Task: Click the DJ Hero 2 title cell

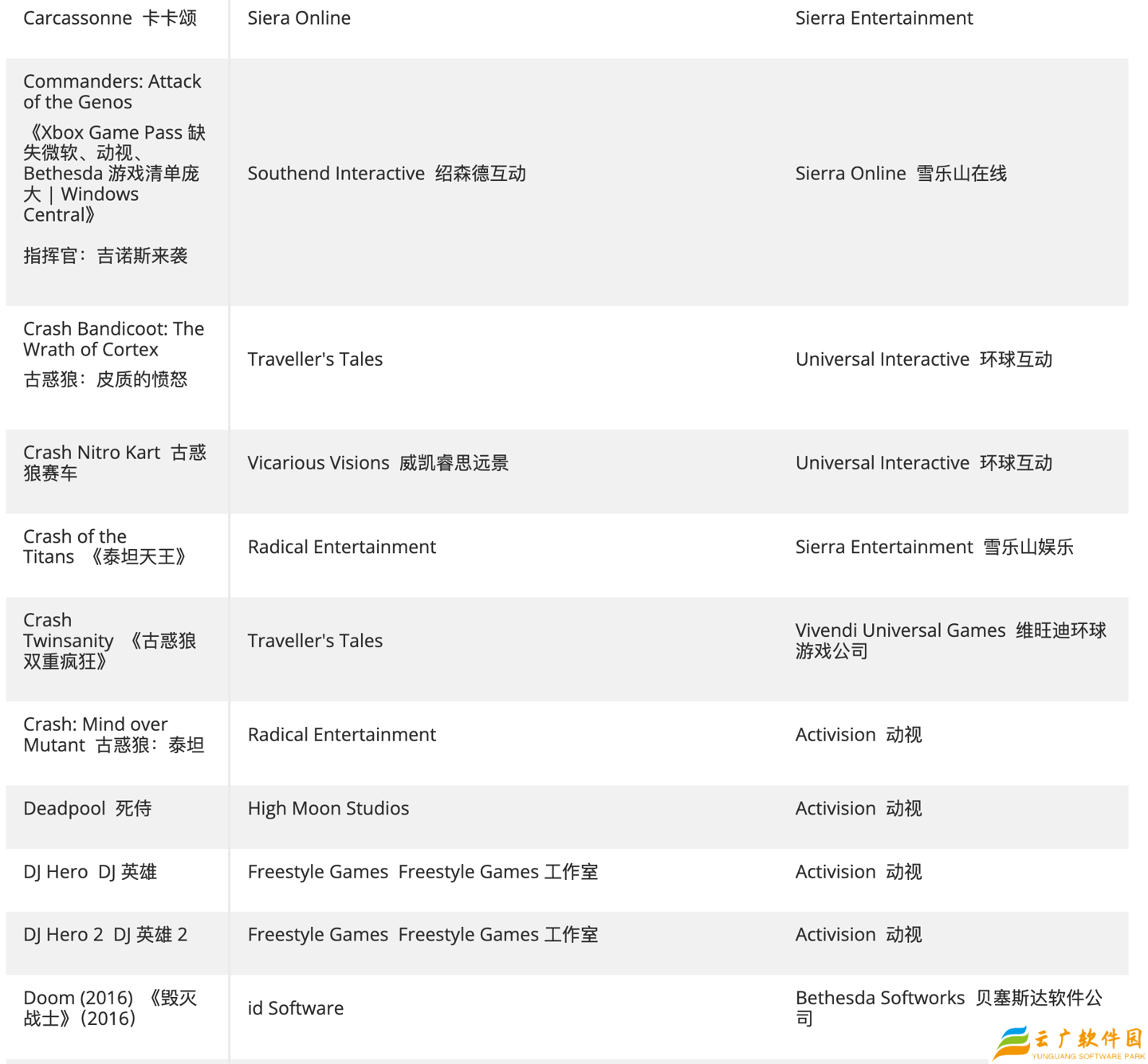Action: tap(105, 935)
